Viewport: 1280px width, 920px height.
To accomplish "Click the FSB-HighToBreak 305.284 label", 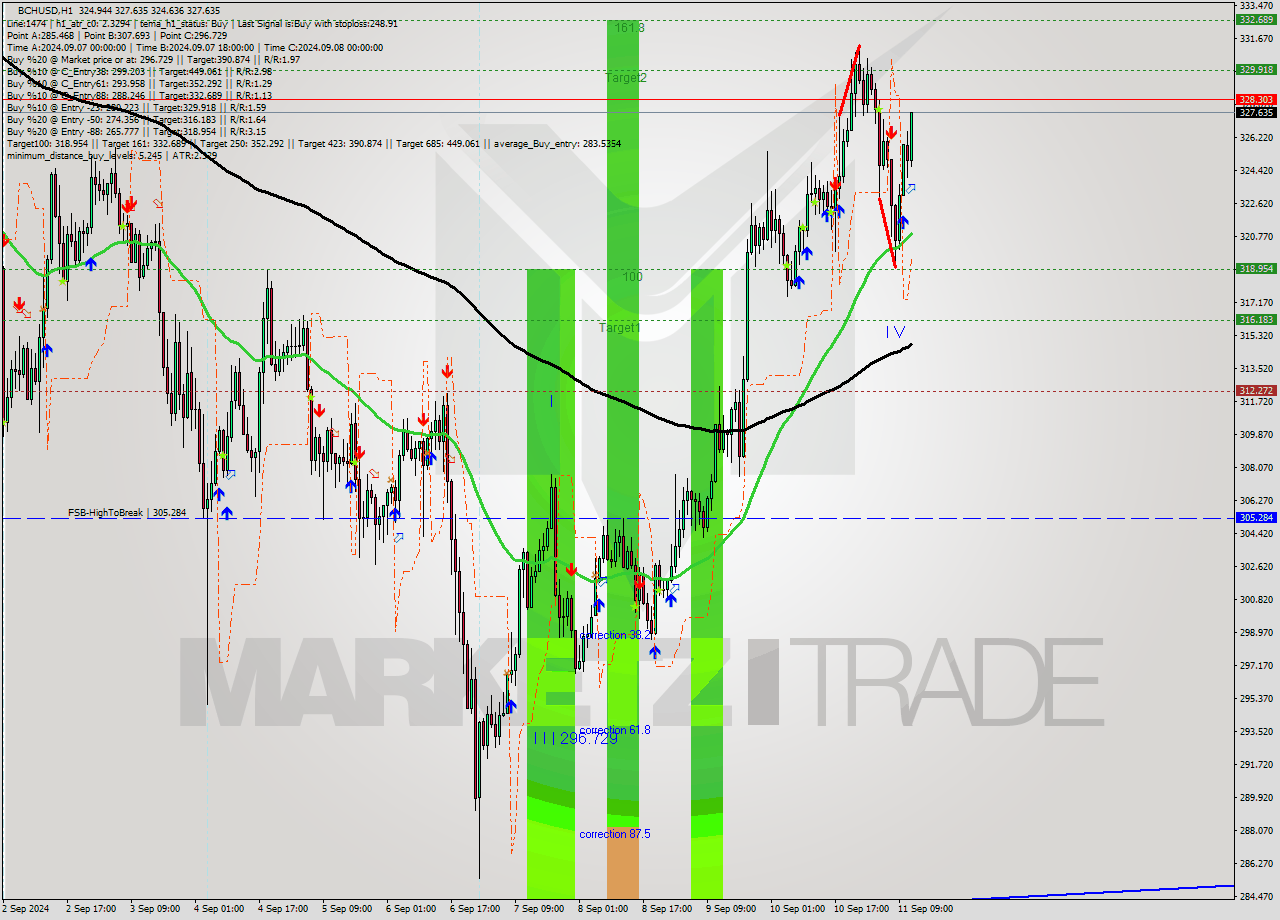I will pos(127,513).
